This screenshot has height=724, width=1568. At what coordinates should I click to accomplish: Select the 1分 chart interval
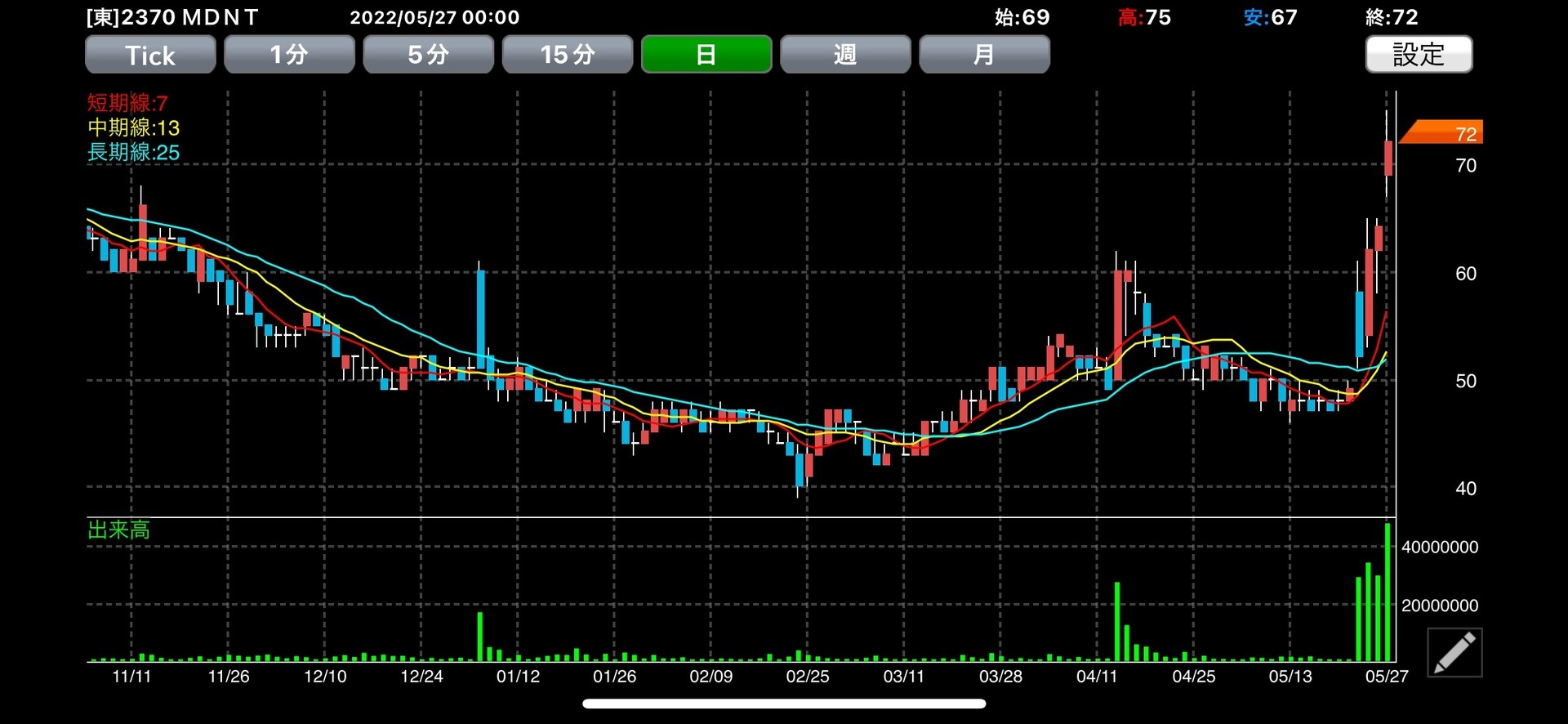click(289, 55)
